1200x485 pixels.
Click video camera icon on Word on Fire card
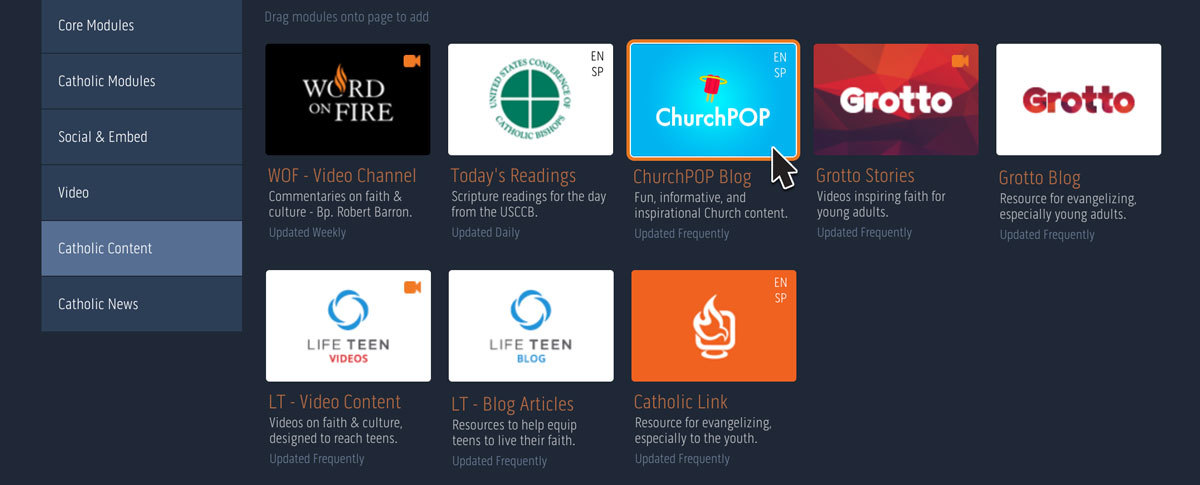click(x=412, y=62)
